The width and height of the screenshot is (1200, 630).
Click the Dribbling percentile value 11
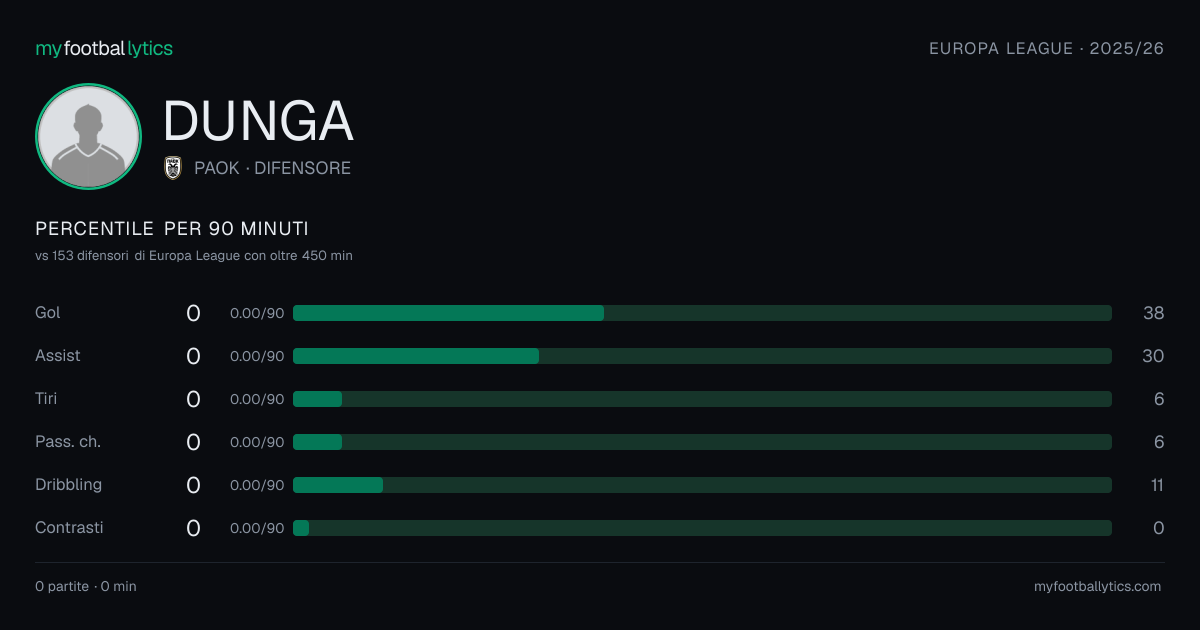[1157, 485]
